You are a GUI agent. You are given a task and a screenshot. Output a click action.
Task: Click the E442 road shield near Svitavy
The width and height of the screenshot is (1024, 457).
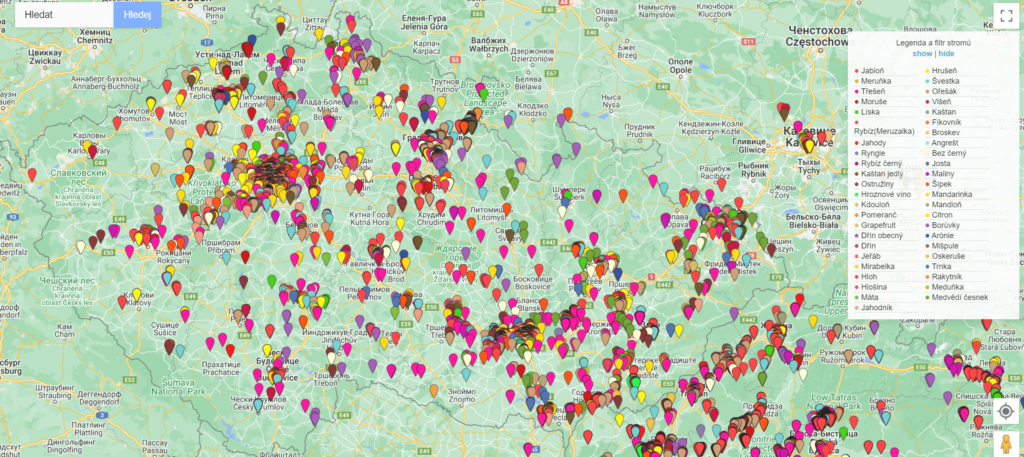click(x=549, y=241)
